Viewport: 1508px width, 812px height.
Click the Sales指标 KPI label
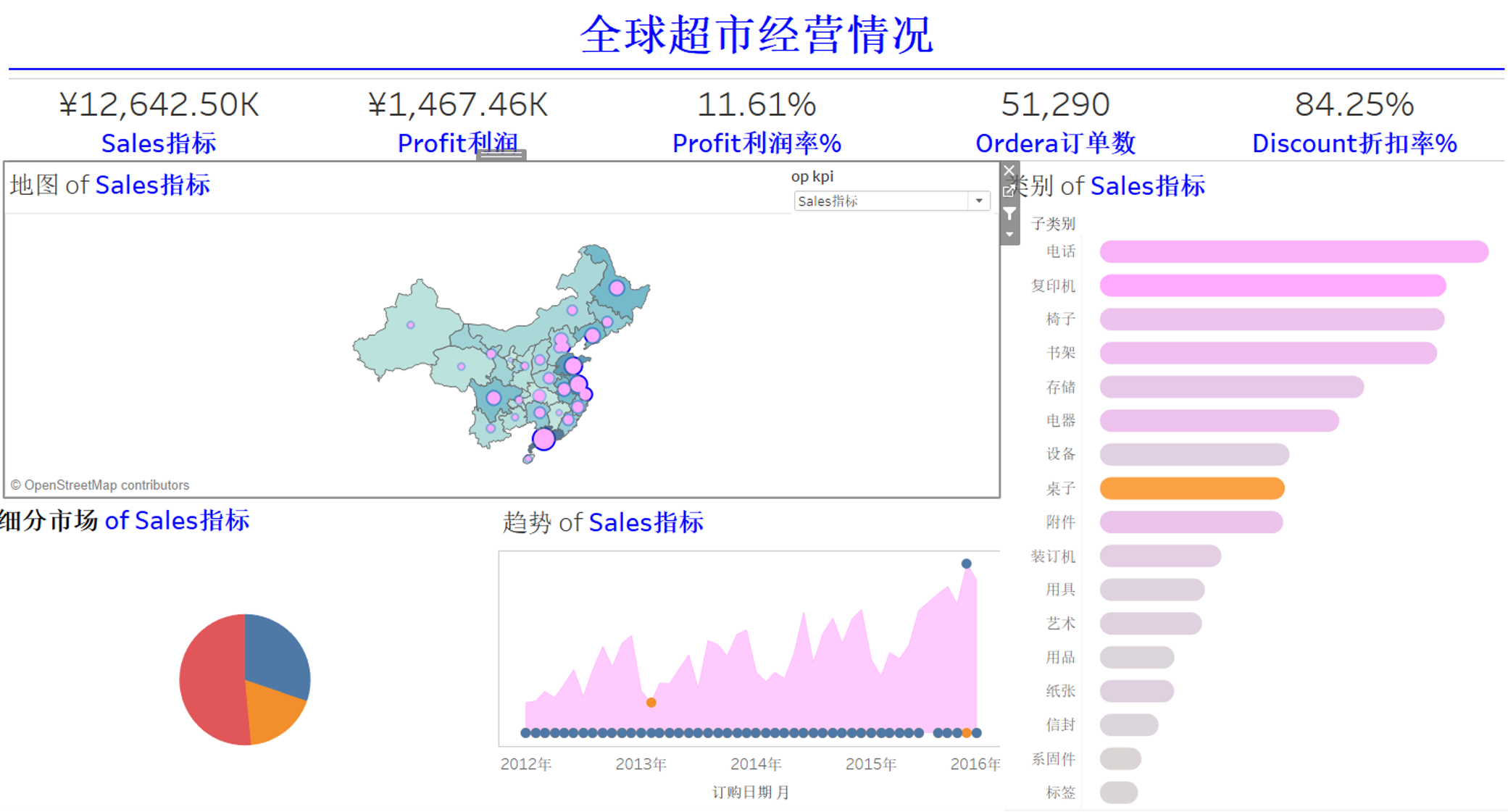coord(159,143)
